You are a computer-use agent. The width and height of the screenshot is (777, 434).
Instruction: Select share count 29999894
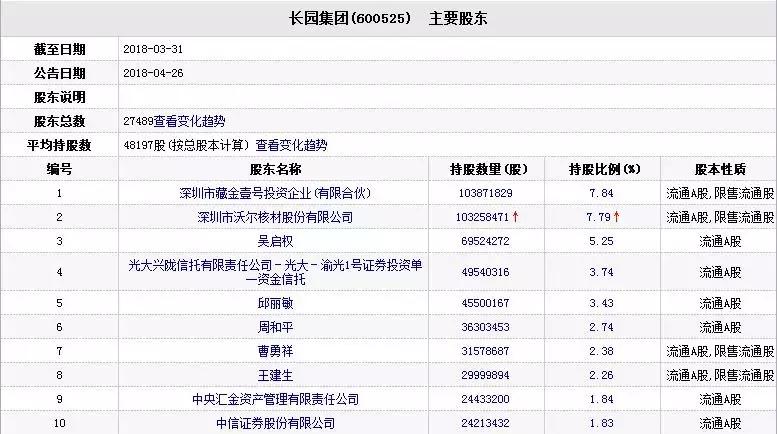point(486,375)
